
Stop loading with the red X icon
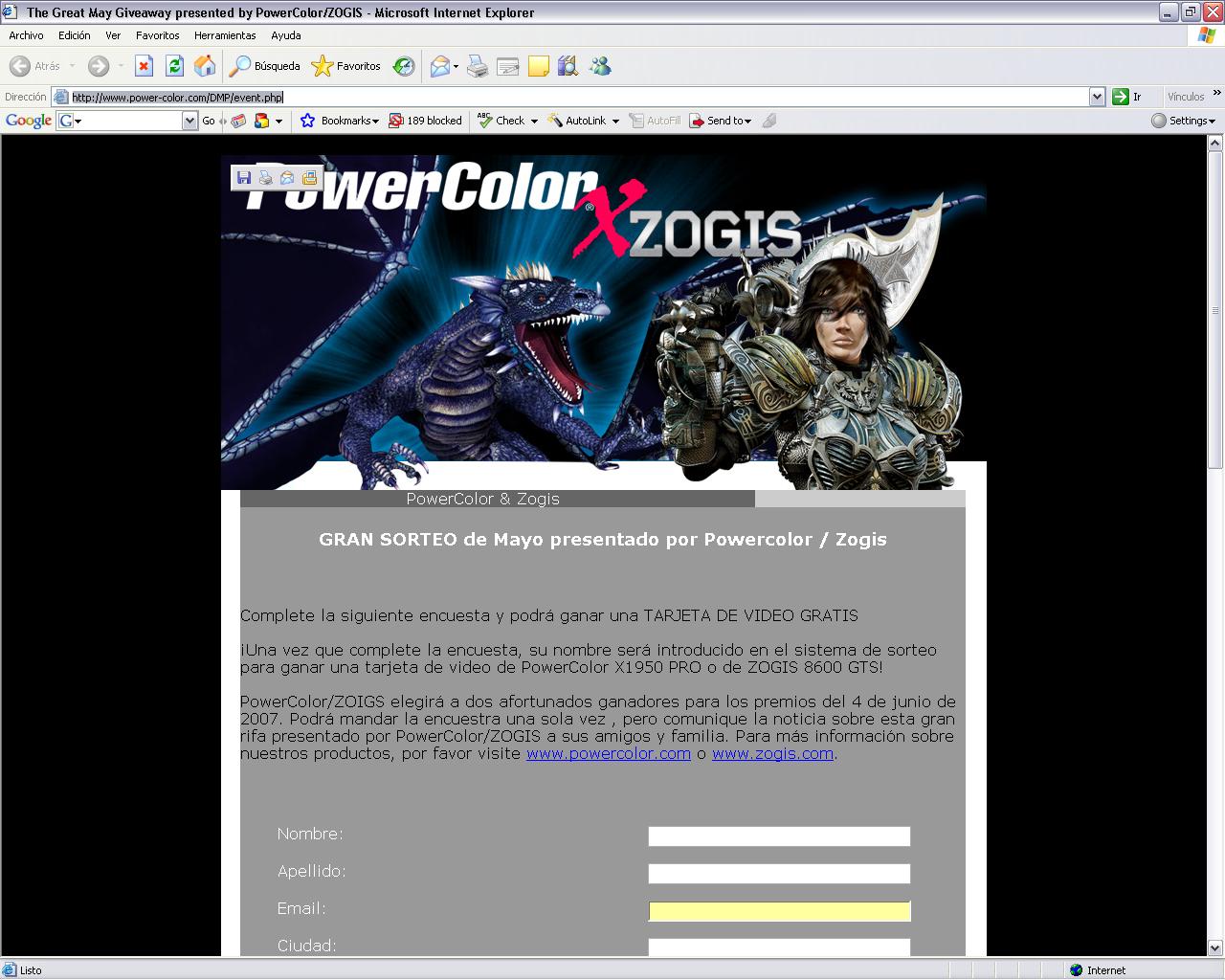[x=144, y=66]
